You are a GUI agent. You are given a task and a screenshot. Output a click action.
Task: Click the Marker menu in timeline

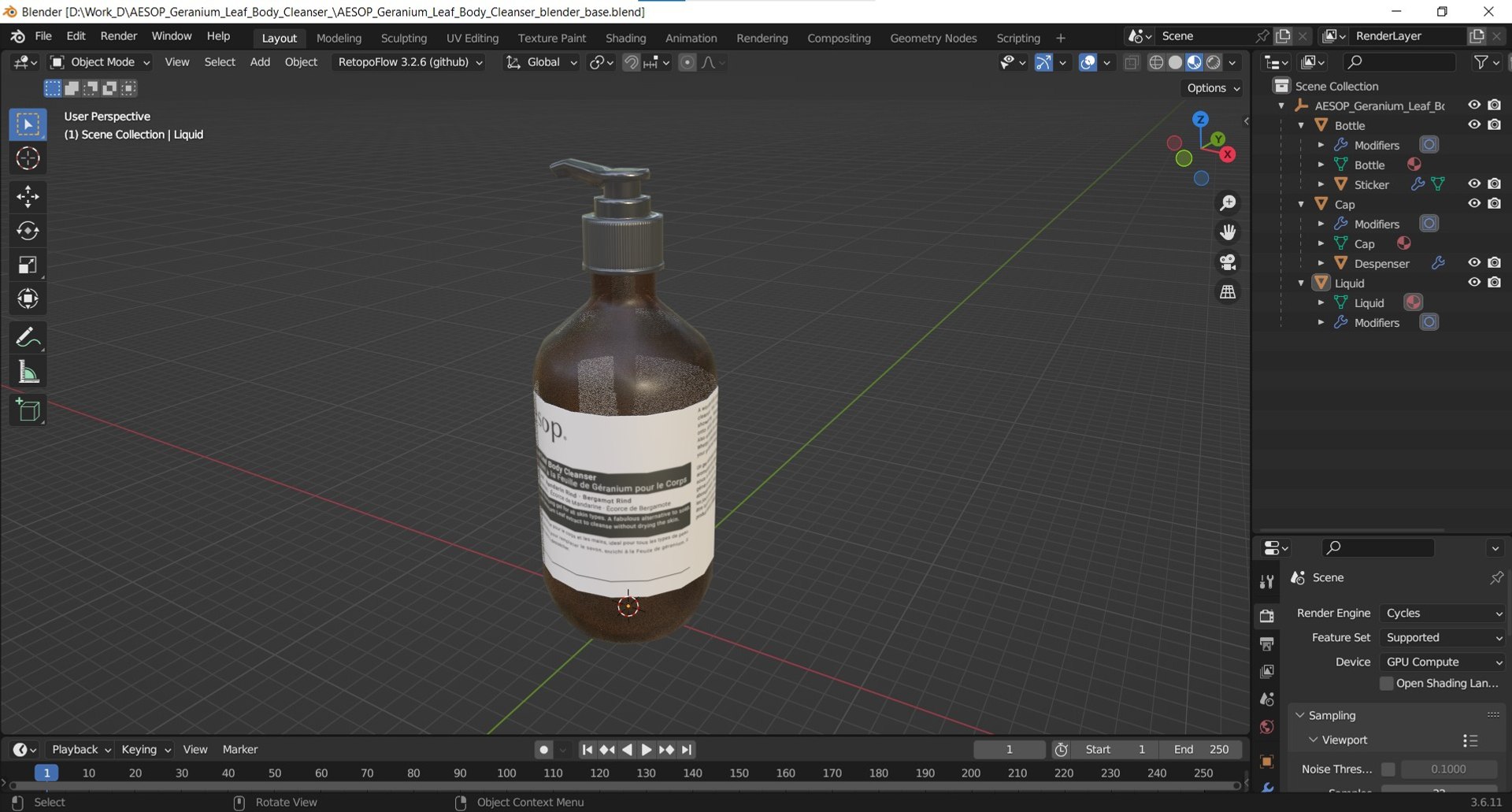(x=240, y=750)
